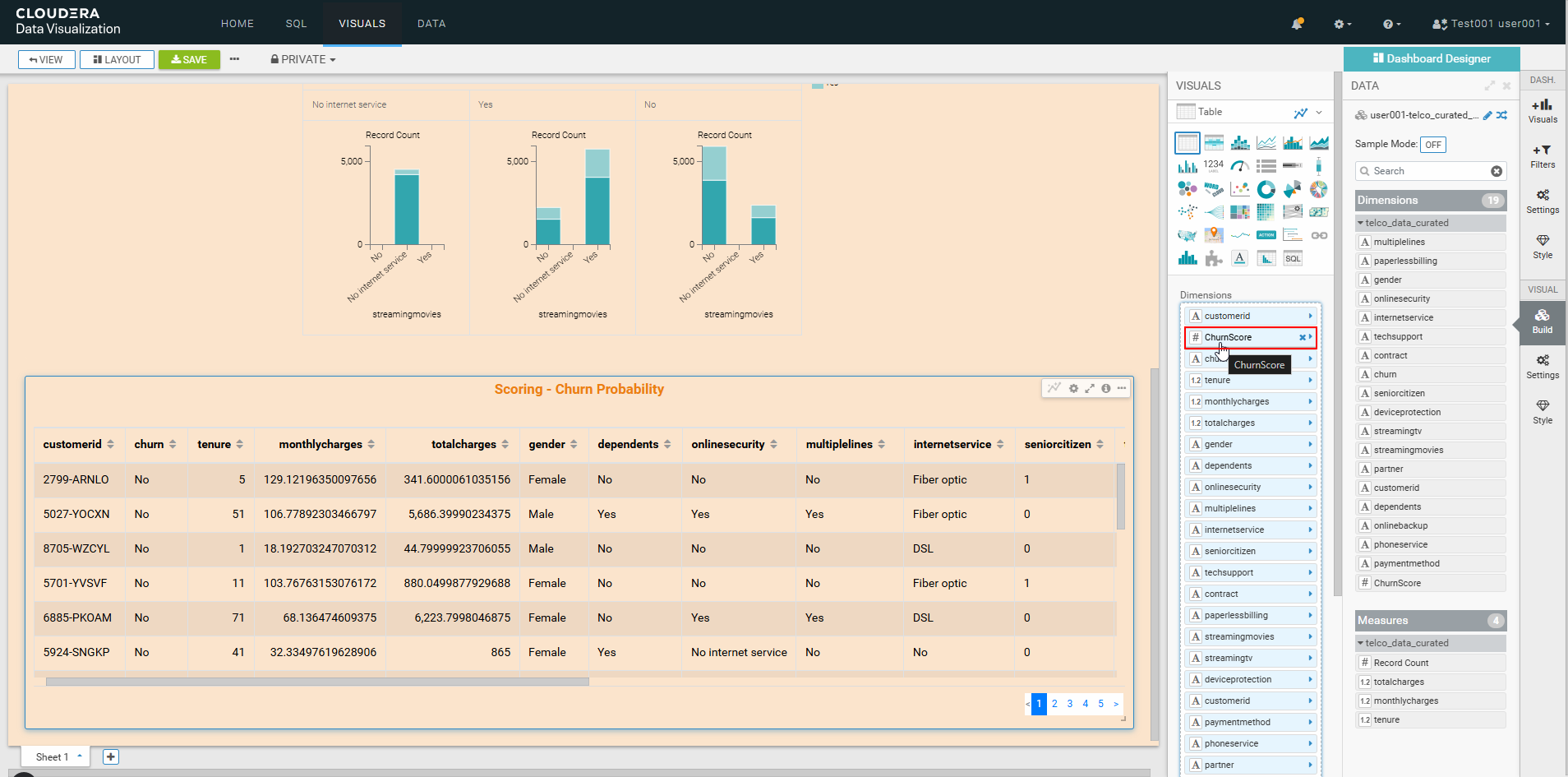Select the Extension puzzle-piece visual type

click(x=1214, y=258)
